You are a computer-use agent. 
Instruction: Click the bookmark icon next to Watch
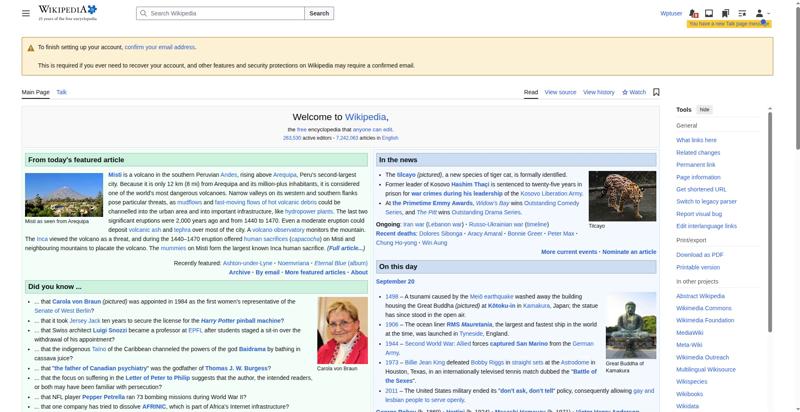click(x=656, y=92)
